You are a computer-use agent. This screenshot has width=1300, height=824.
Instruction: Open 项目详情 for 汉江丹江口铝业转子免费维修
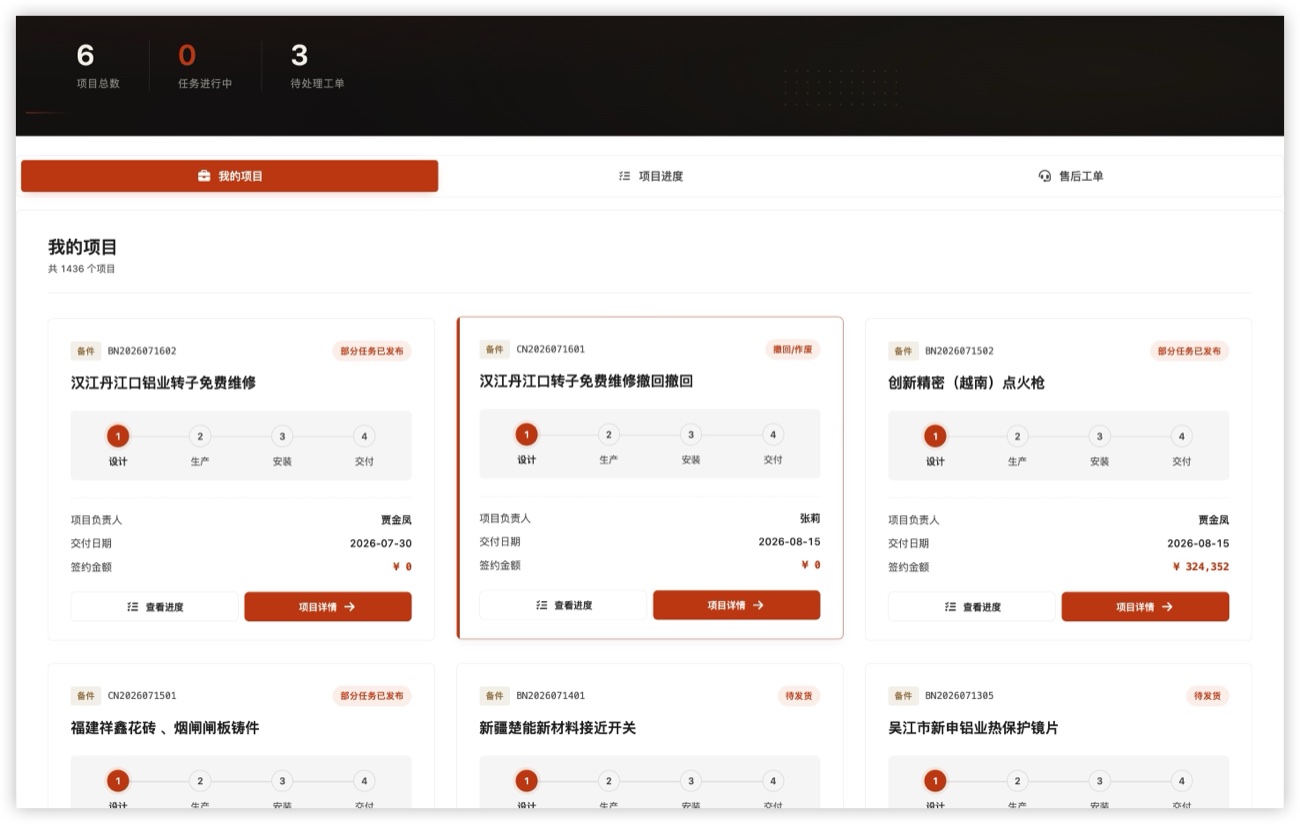click(328, 607)
